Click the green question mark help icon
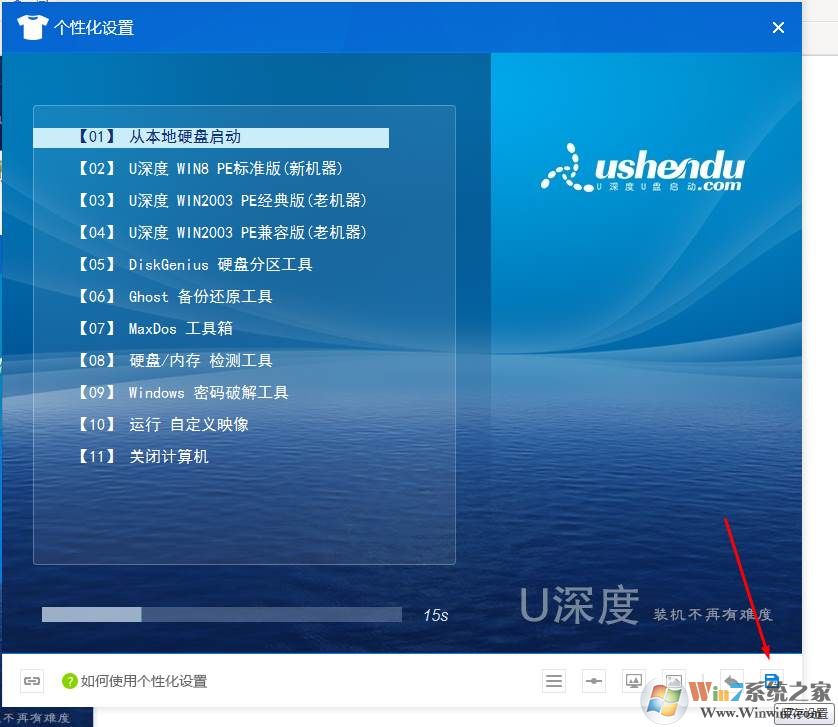The width and height of the screenshot is (838, 727). point(69,681)
